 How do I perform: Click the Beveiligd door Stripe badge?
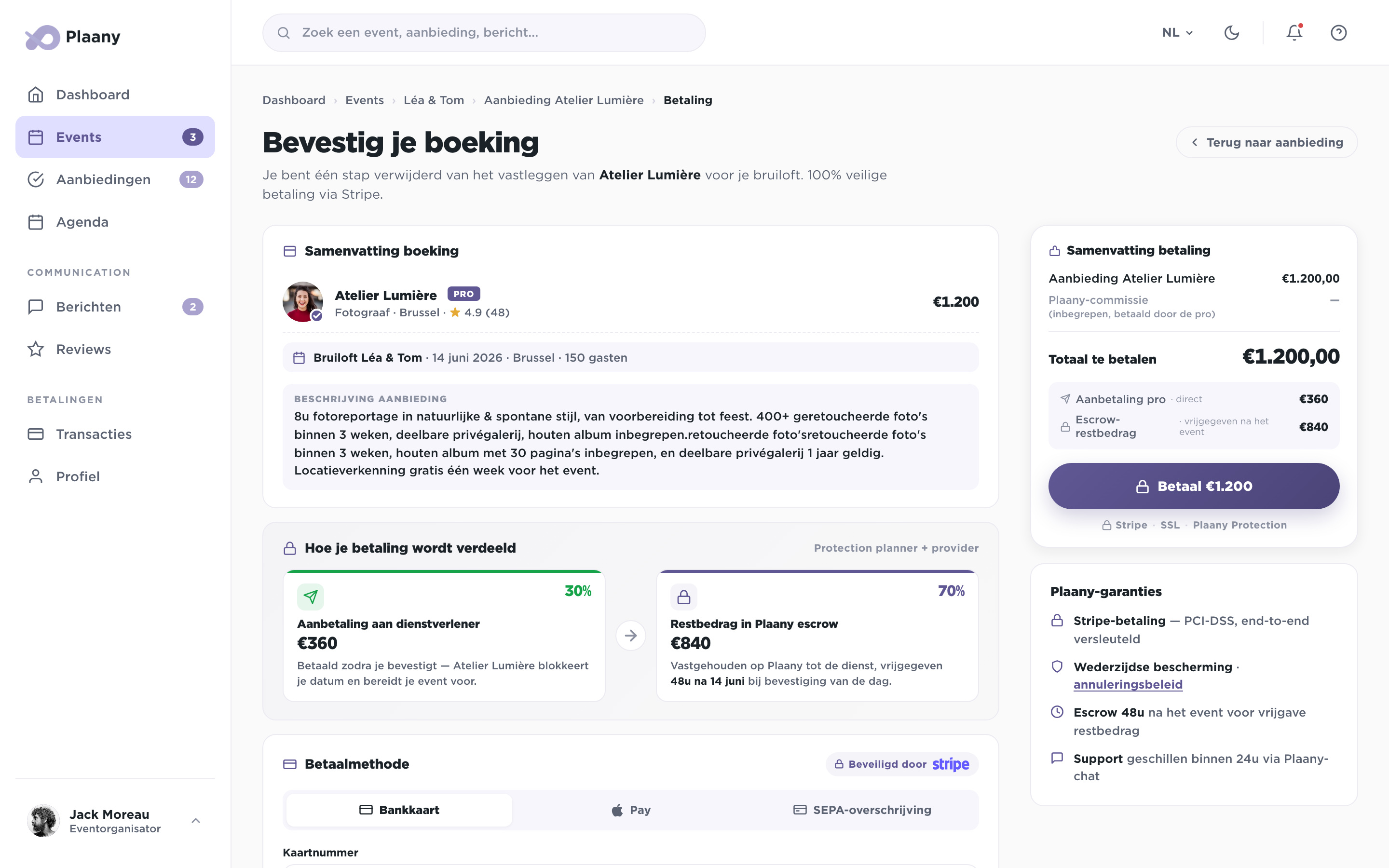coord(902,764)
